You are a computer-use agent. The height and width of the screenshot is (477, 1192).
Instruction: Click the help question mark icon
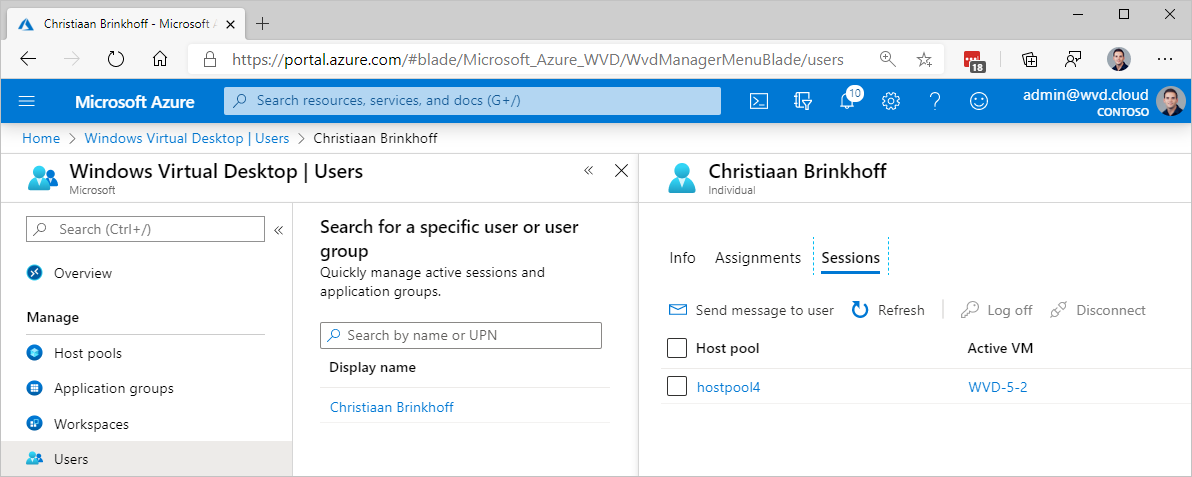coord(935,101)
